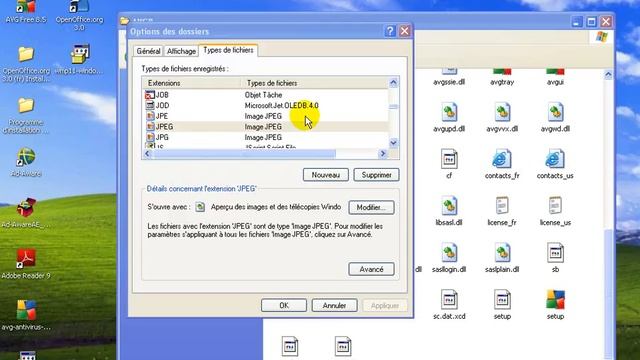Image resolution: width=640 pixels, height=360 pixels.
Task: Select avgvvx.dll in the Explorer window
Action: pos(502,118)
